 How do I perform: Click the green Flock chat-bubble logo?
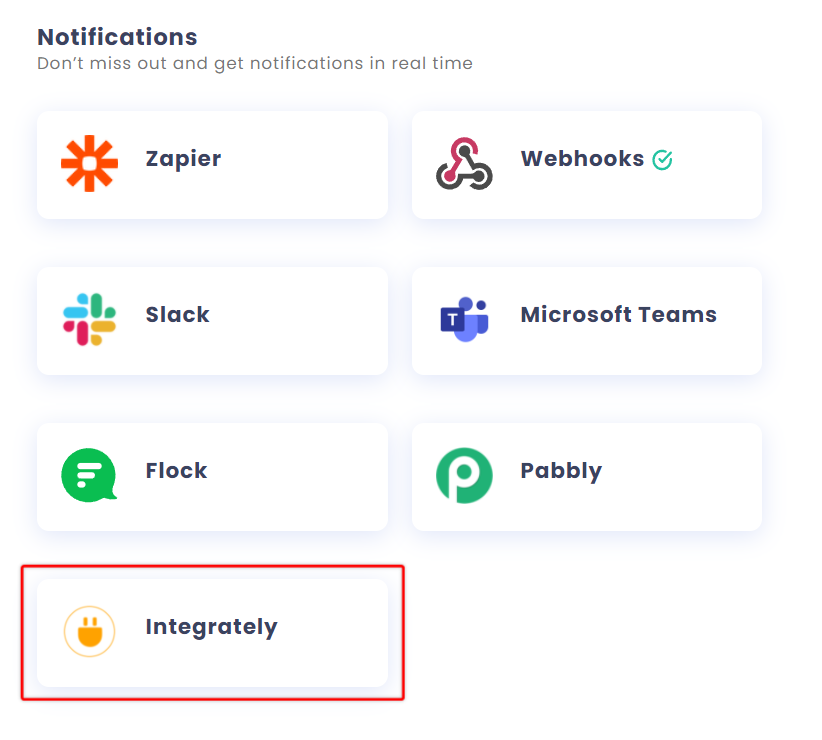[x=89, y=475]
